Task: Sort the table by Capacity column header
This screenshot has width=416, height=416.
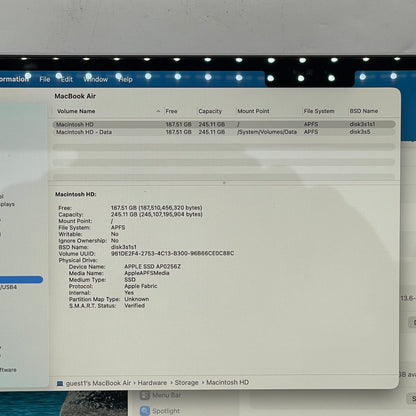Action: [210, 111]
